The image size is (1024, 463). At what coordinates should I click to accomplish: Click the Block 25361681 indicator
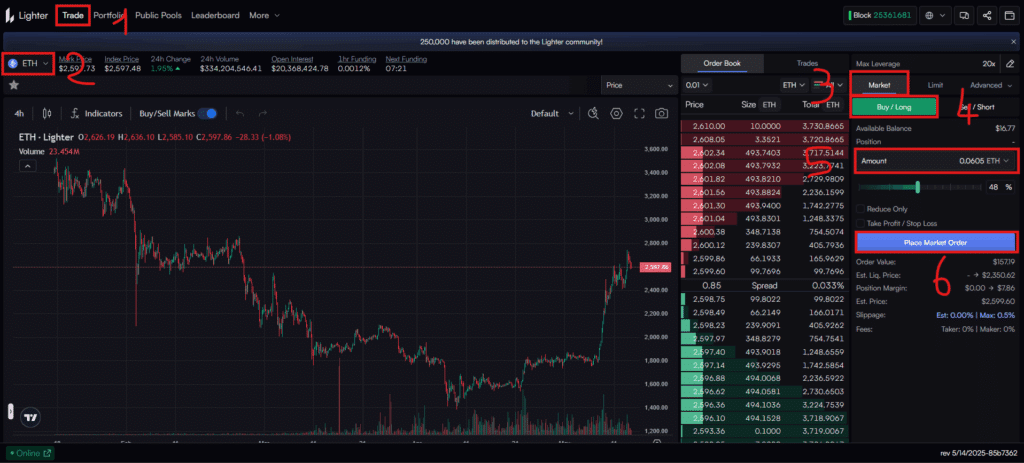tap(880, 15)
